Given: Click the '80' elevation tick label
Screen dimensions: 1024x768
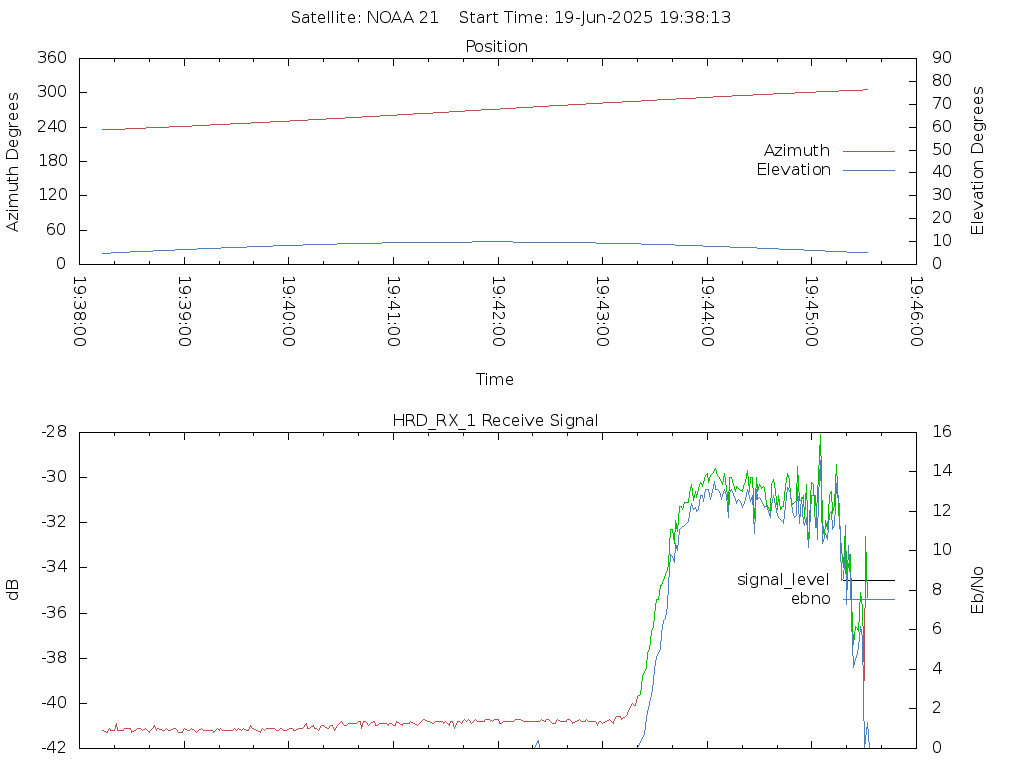Looking at the screenshot, I should (x=942, y=81).
